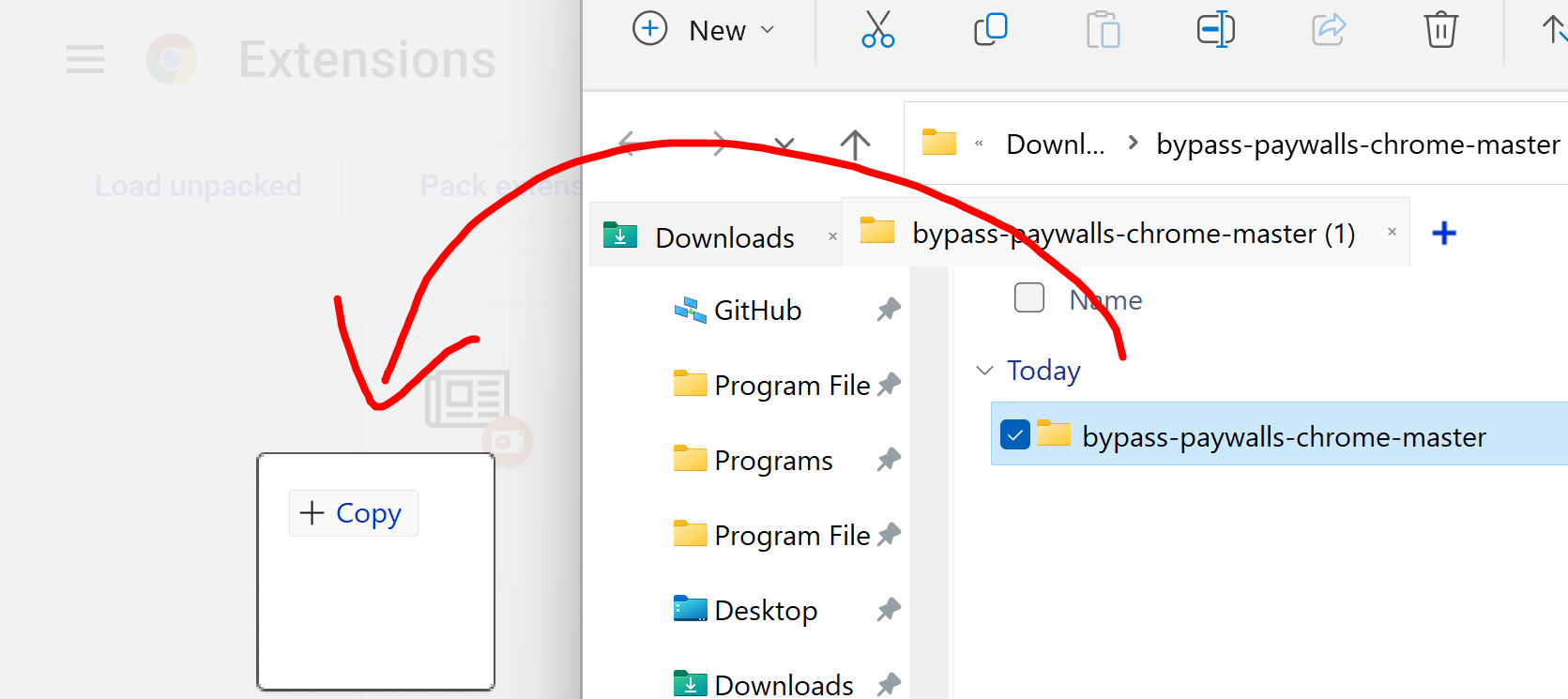
Task: Click the Downl... breadcrumb segment
Action: (x=1056, y=144)
